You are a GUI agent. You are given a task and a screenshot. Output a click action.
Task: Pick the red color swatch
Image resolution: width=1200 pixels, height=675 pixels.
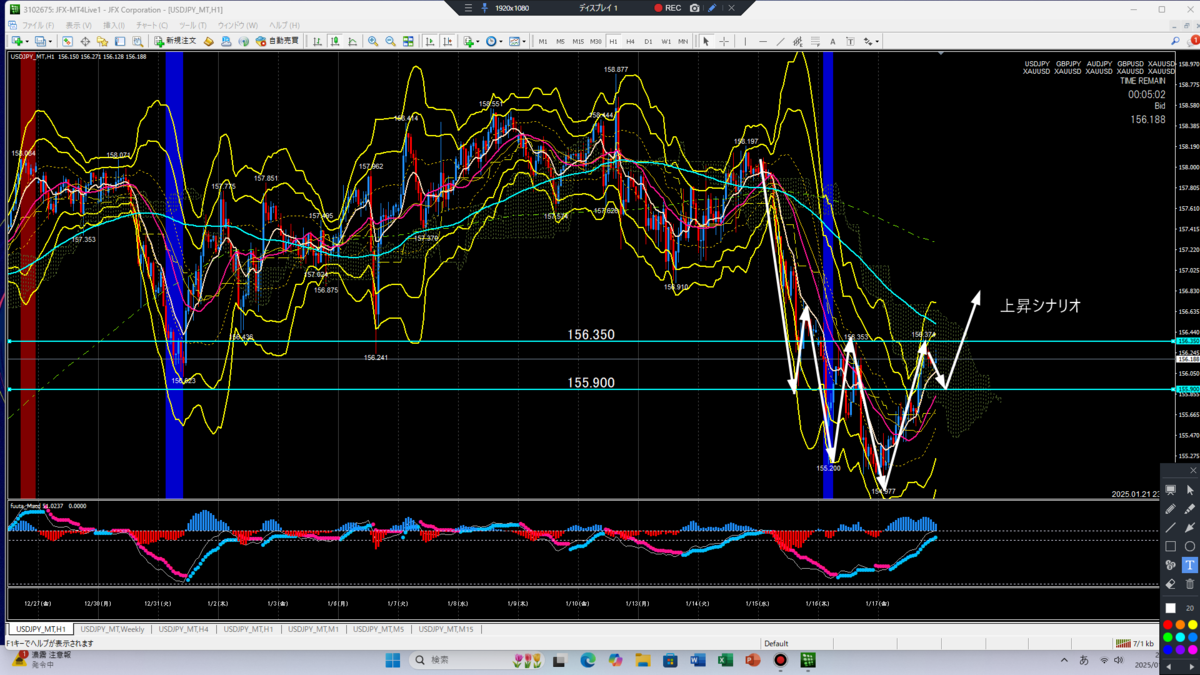1168,625
